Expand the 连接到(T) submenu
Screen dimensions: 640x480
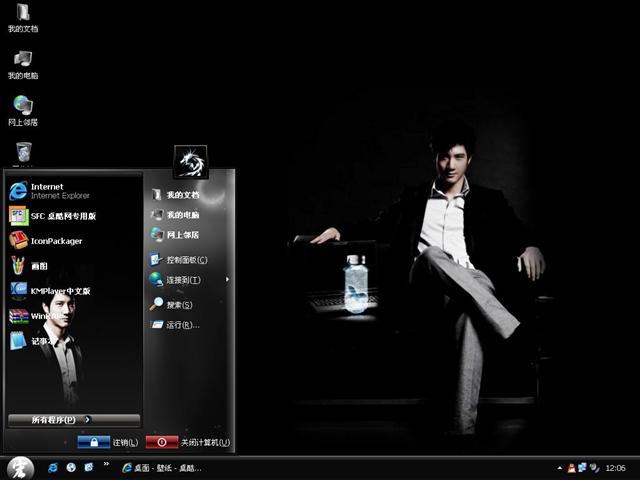185,280
